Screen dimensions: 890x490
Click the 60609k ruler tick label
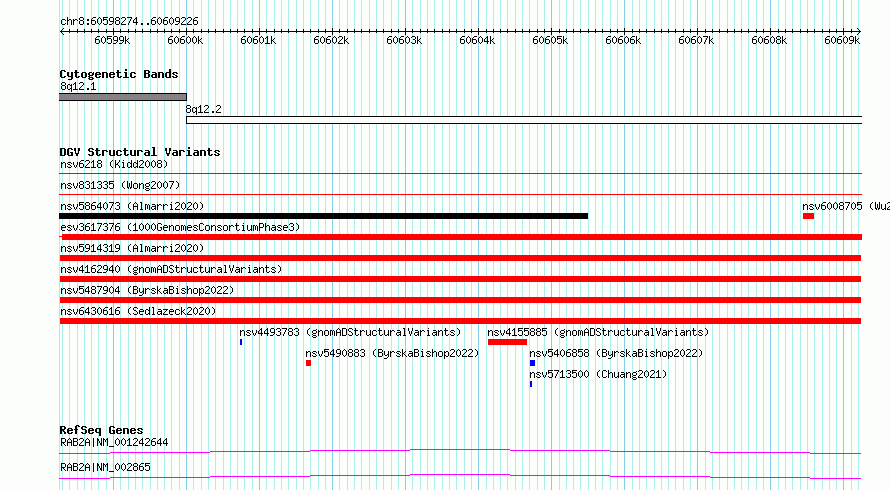842,40
